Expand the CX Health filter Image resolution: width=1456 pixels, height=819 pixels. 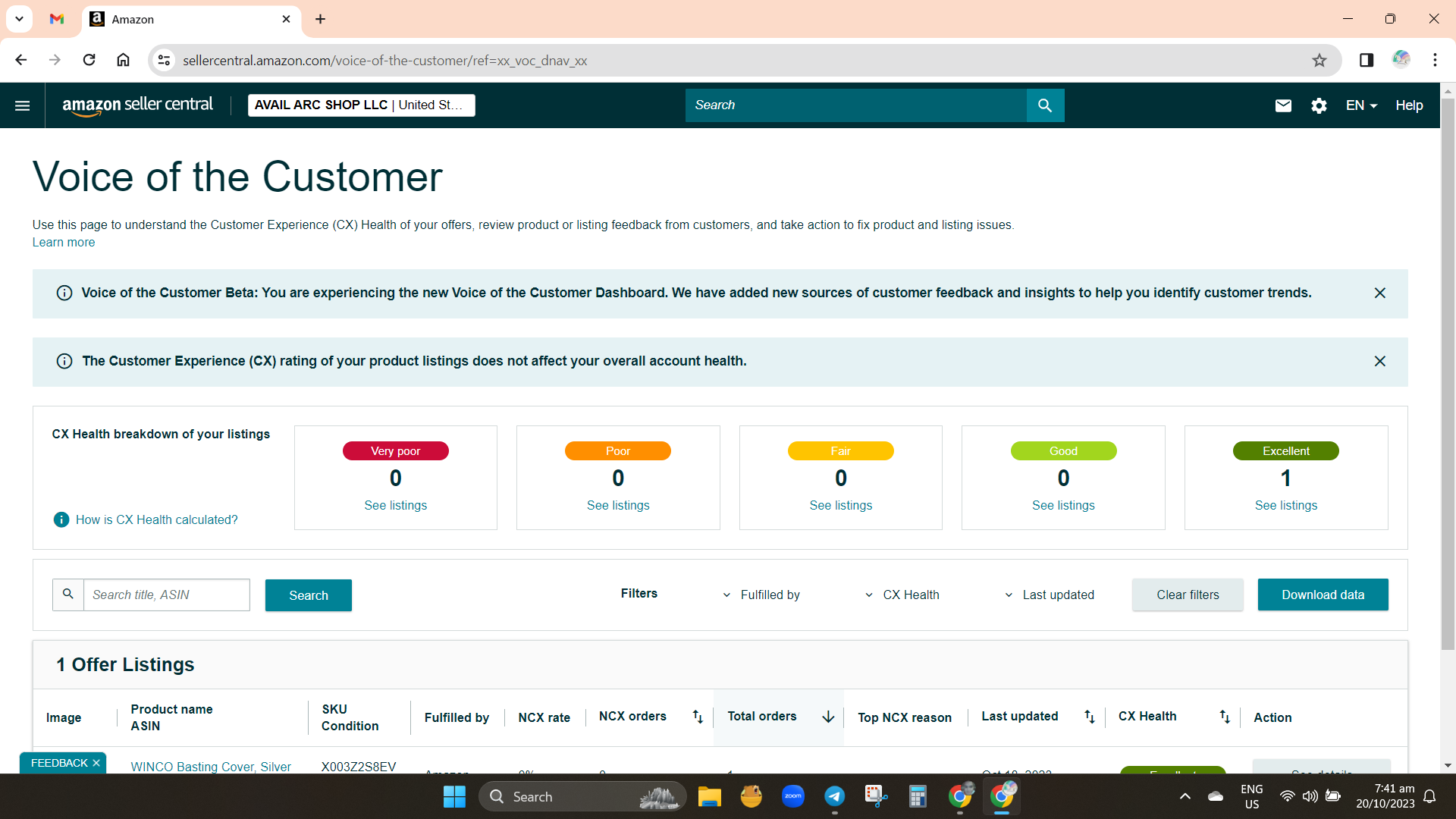pyautogui.click(x=902, y=595)
